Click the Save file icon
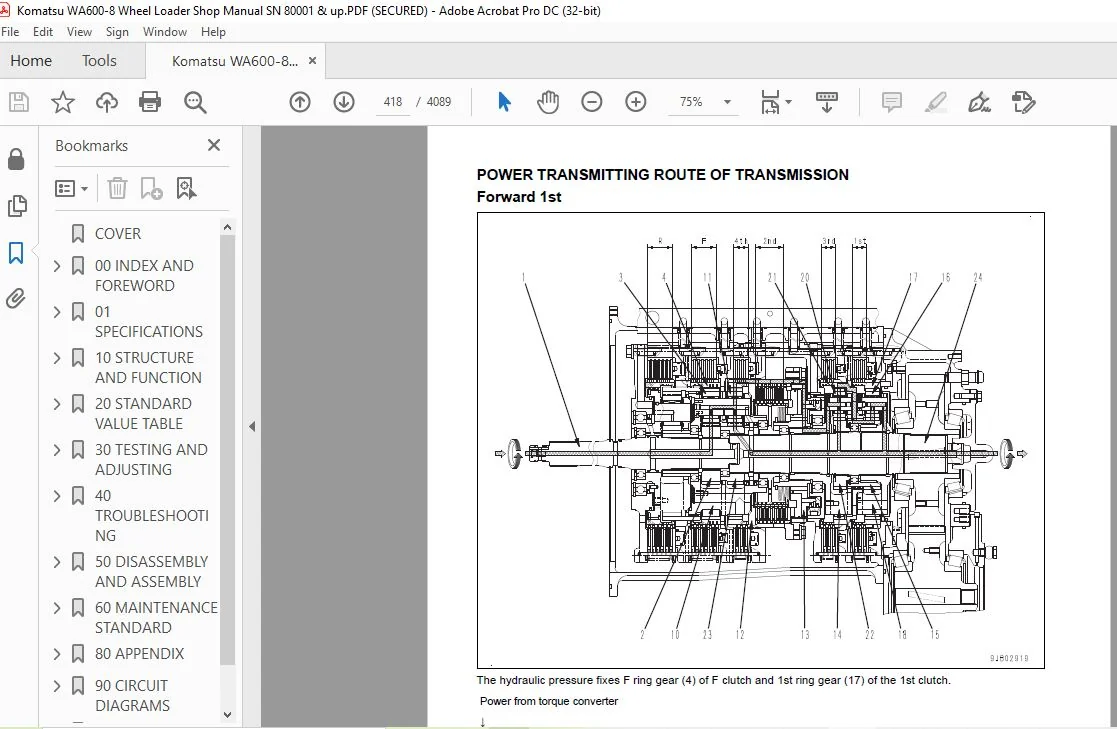This screenshot has width=1117, height=729. coord(19,102)
